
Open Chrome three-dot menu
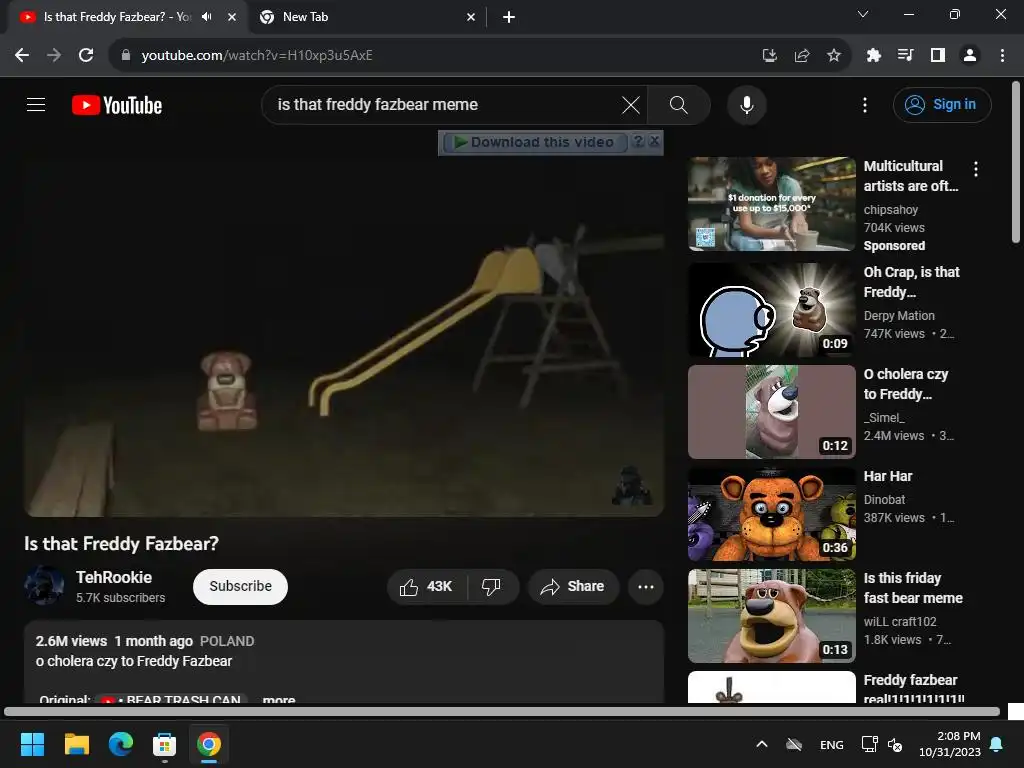pos(1002,56)
